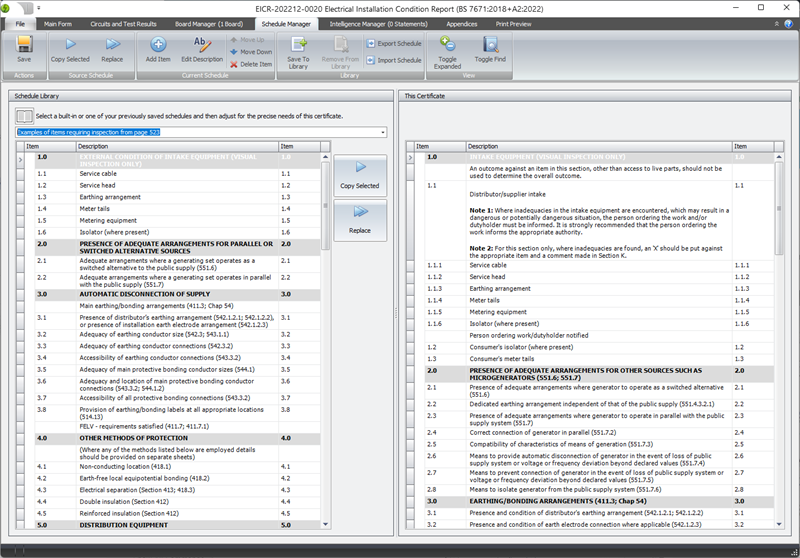Viewport: 800px width, 558px height.
Task: Click Copy Selected in the ribbon toolbar
Action: coord(70,48)
